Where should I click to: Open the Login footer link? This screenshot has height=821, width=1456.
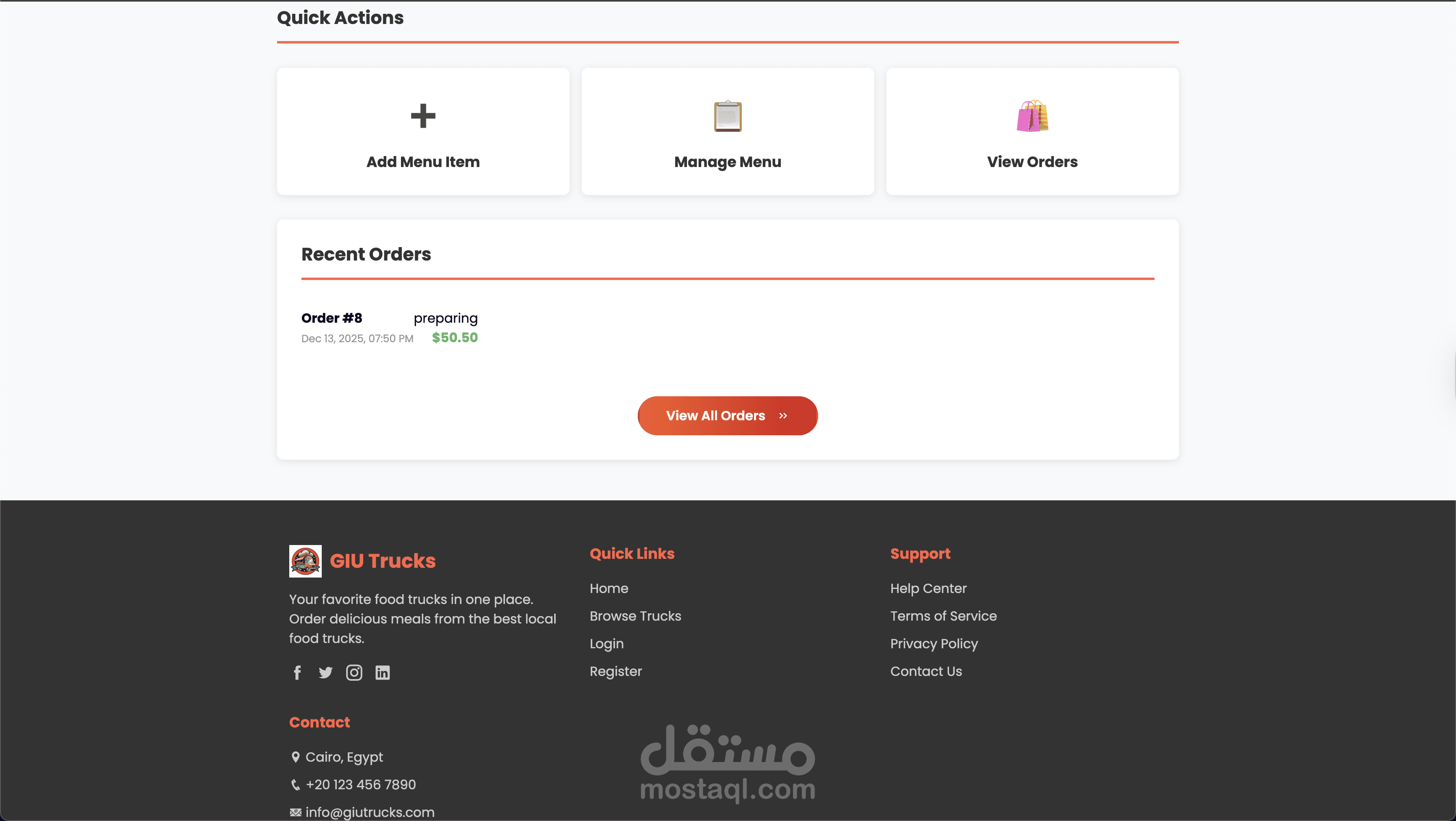point(607,644)
